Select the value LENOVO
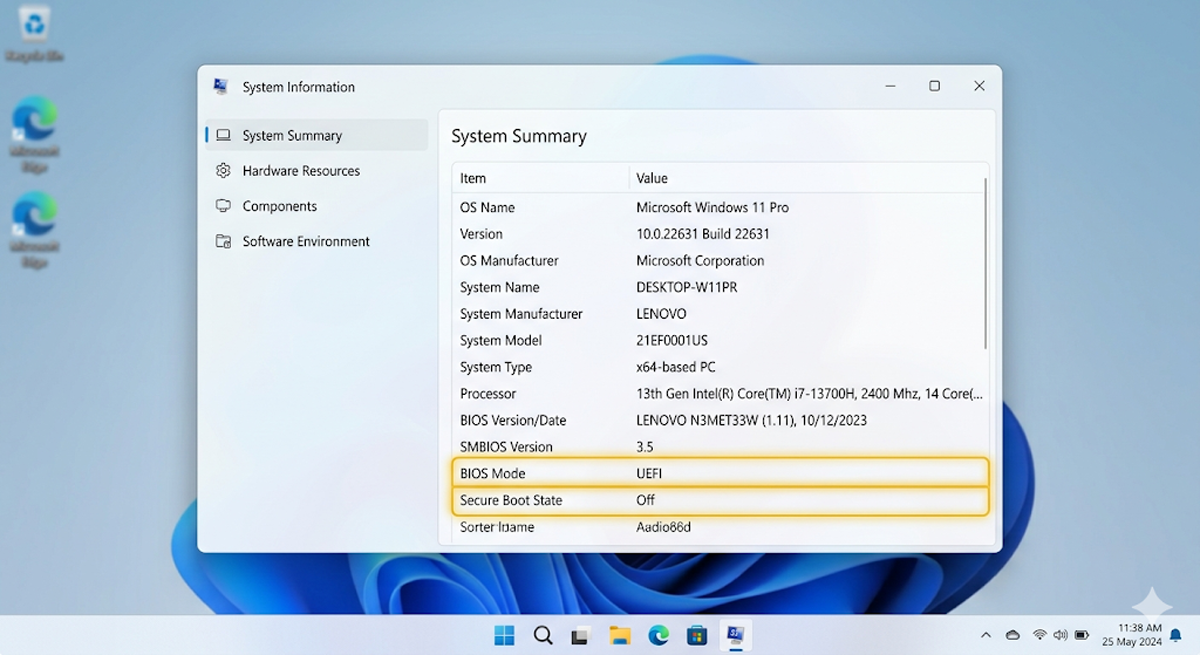 (661, 314)
